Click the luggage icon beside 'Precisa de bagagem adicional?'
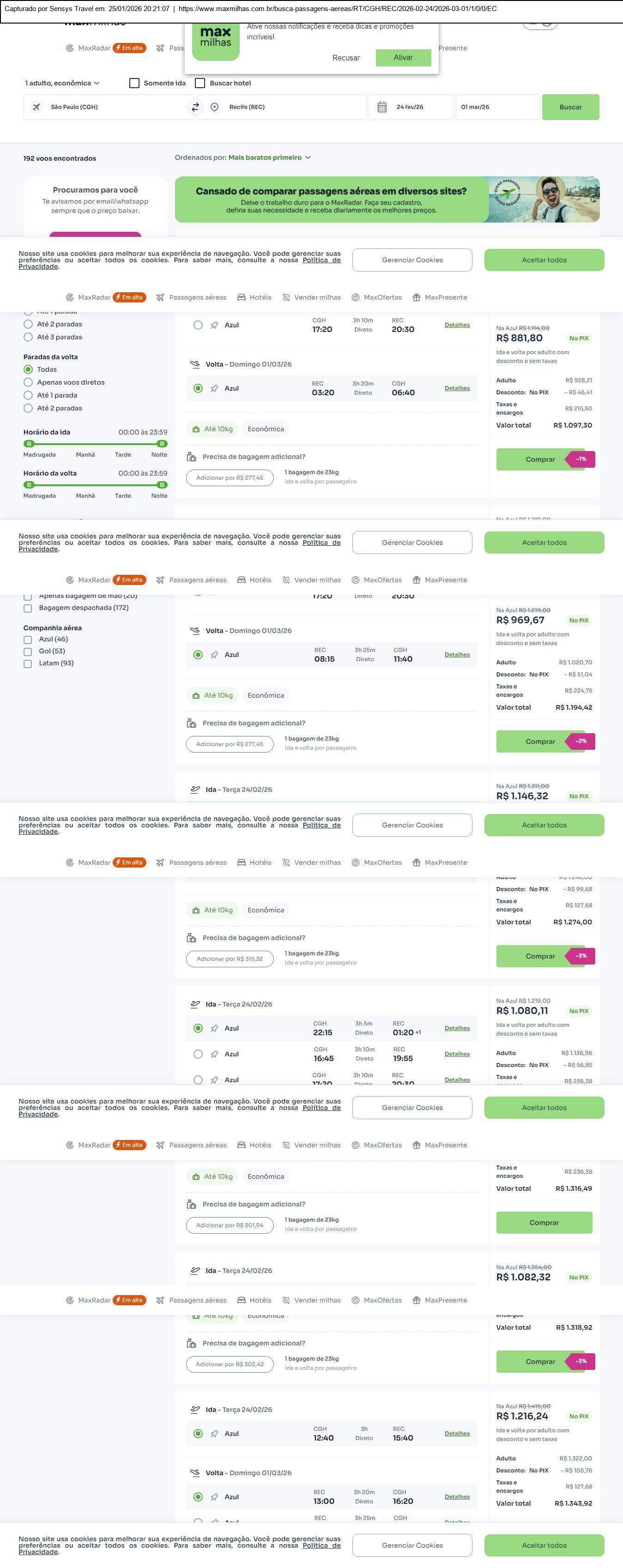The width and height of the screenshot is (623, 1568). coord(191,457)
